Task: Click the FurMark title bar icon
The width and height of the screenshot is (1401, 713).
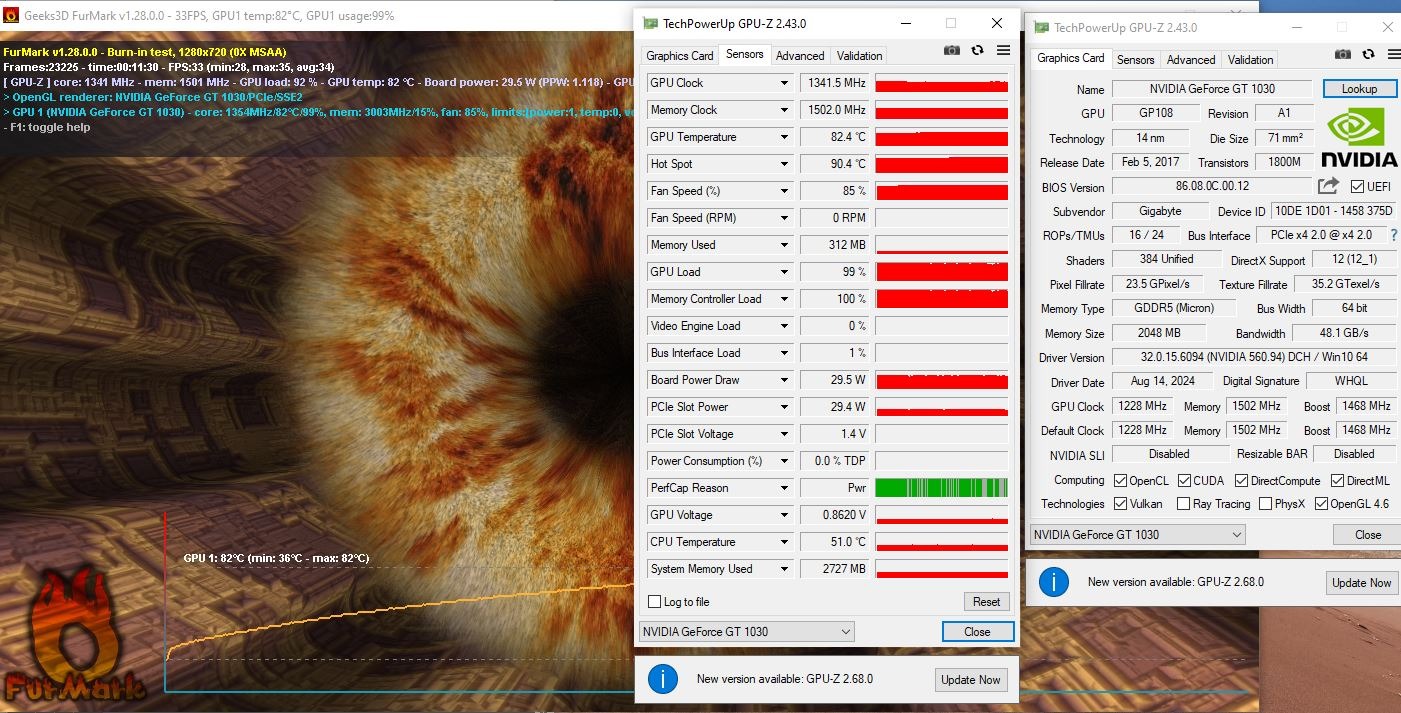Action: tap(11, 15)
